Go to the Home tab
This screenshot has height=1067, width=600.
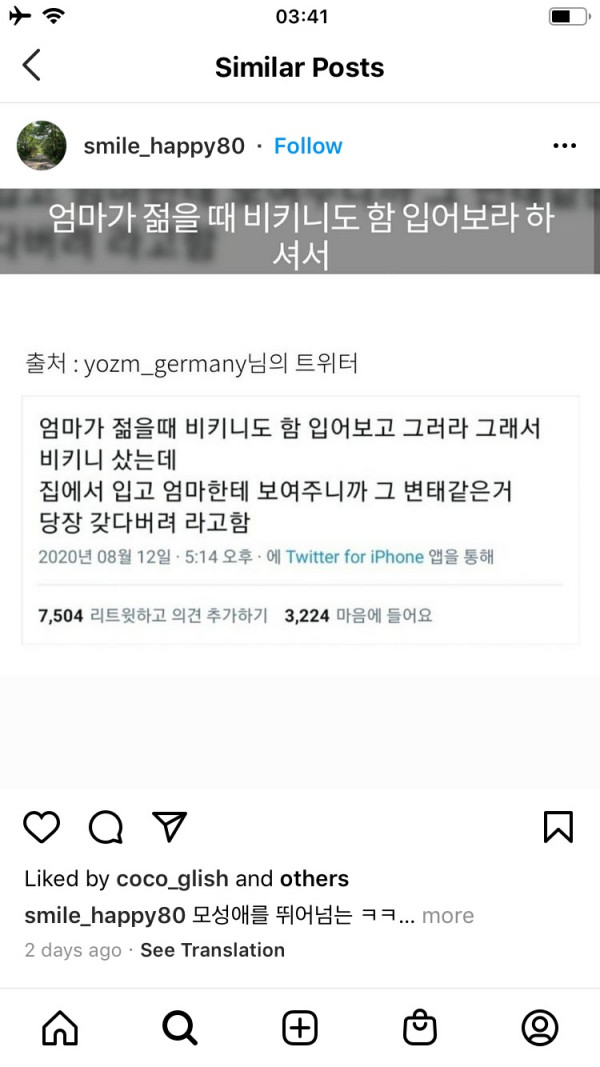tap(60, 1028)
